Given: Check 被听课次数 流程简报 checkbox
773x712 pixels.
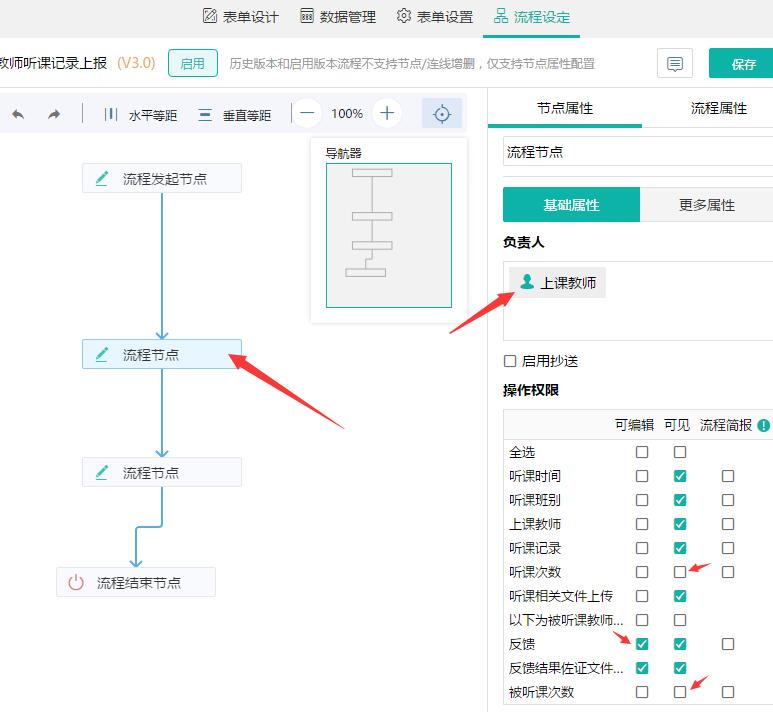Looking at the screenshot, I should pyautogui.click(x=728, y=692).
